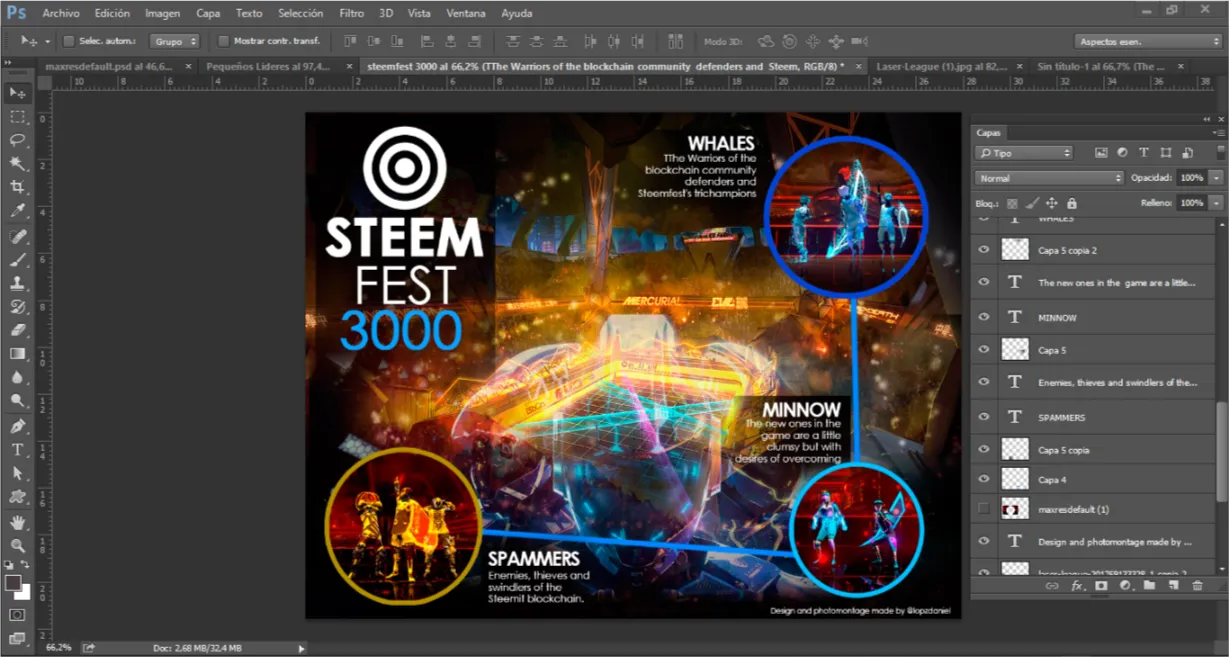
Task: Hide the Capa 4 layer
Action: pos(984,480)
